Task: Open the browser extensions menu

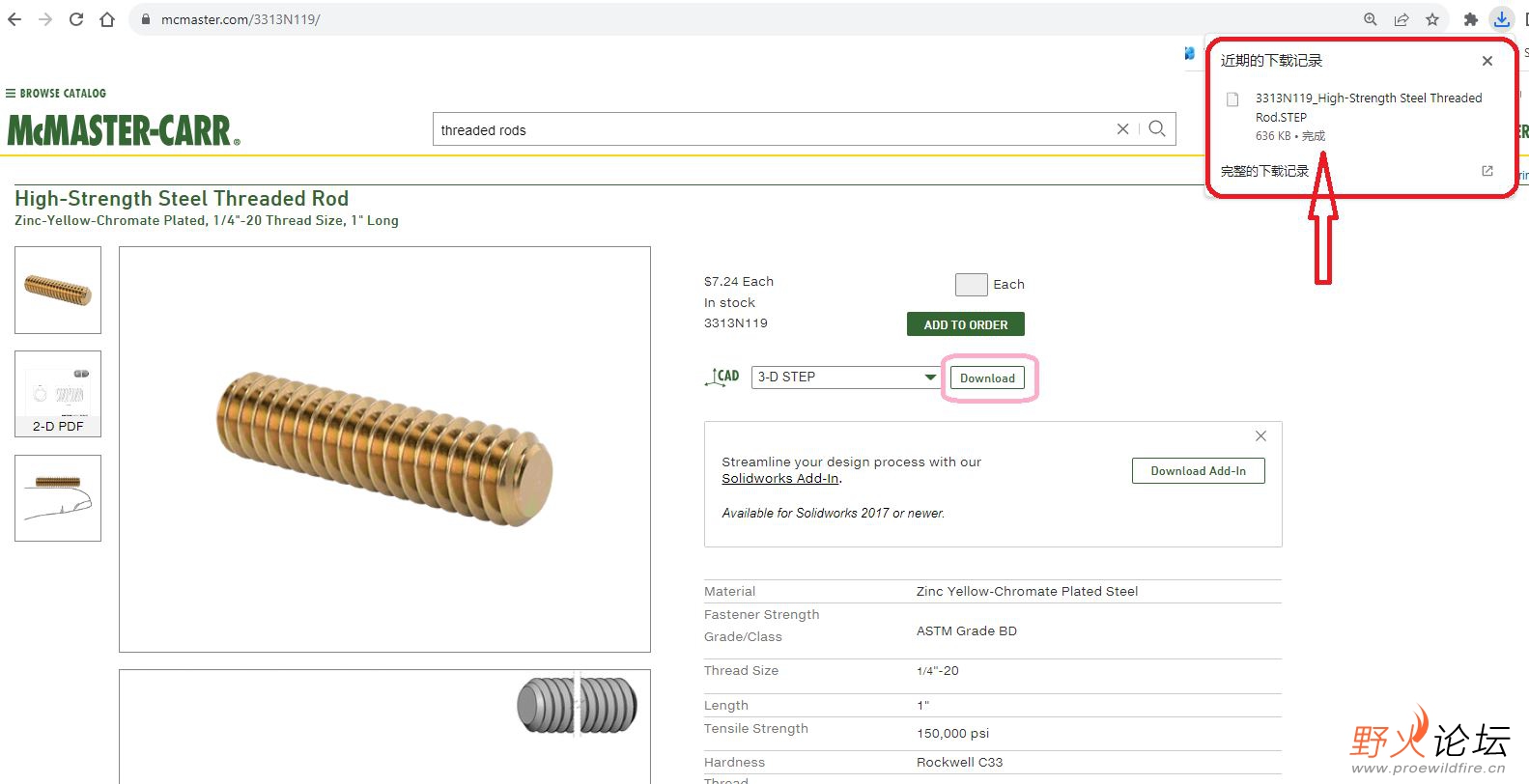Action: point(1471,19)
